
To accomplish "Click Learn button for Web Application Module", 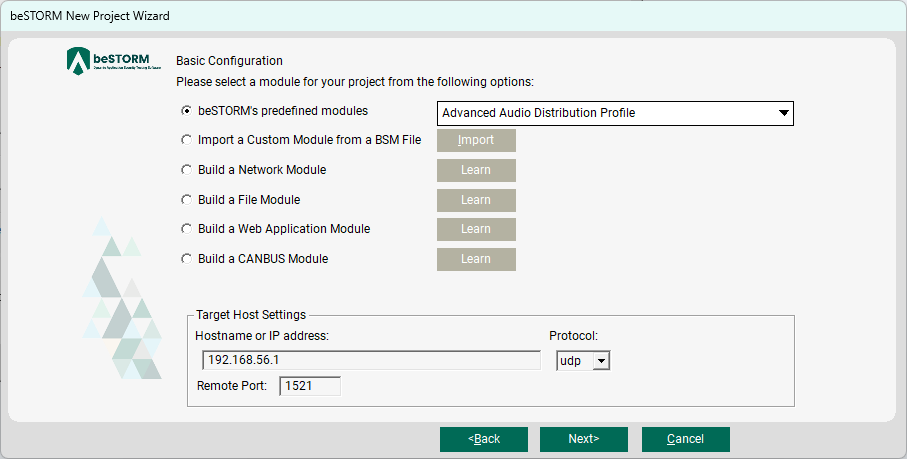I will pyautogui.click(x=476, y=230).
